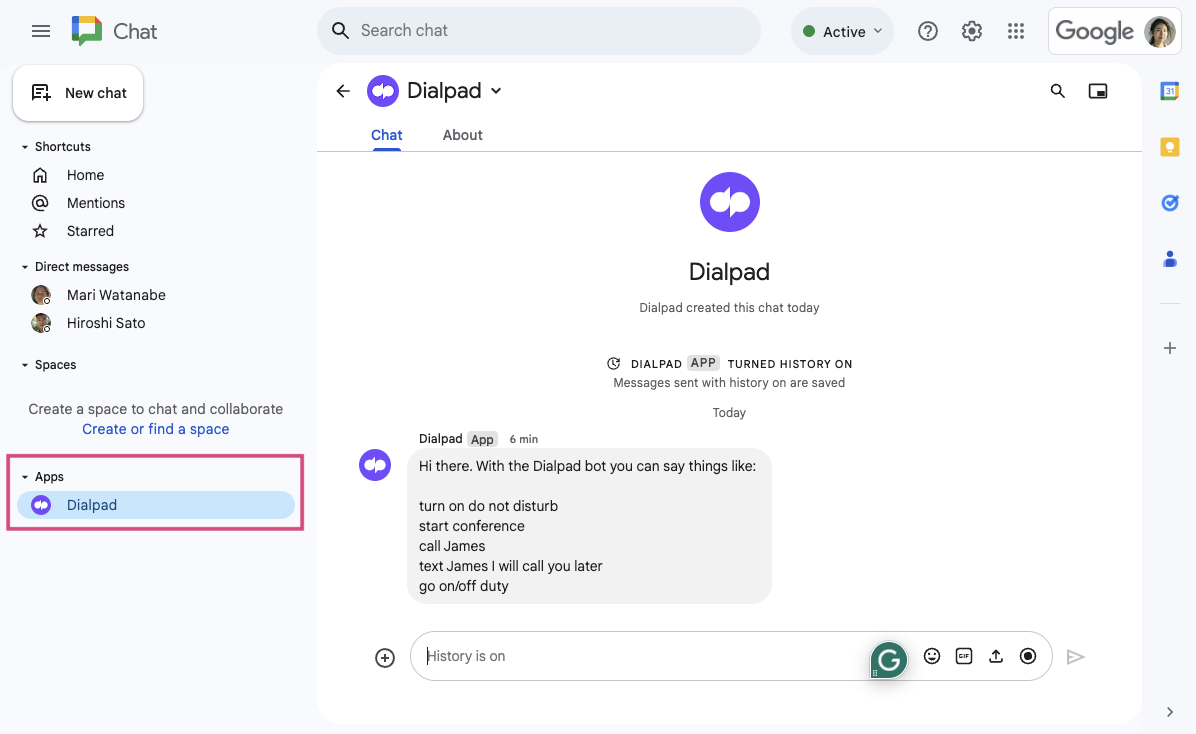Focus the Search chat field
Screen dimensions: 1196x734
(x=539, y=31)
